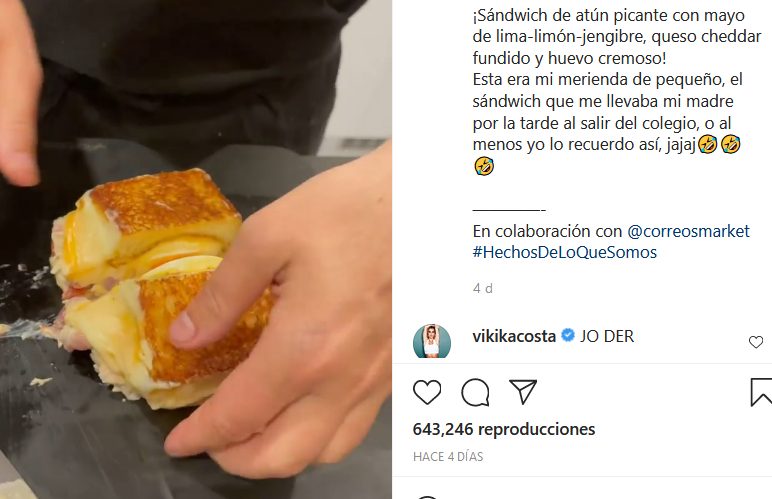The height and width of the screenshot is (499, 772).
Task: Click the second laughing emoji after jajaj
Action: (731, 144)
